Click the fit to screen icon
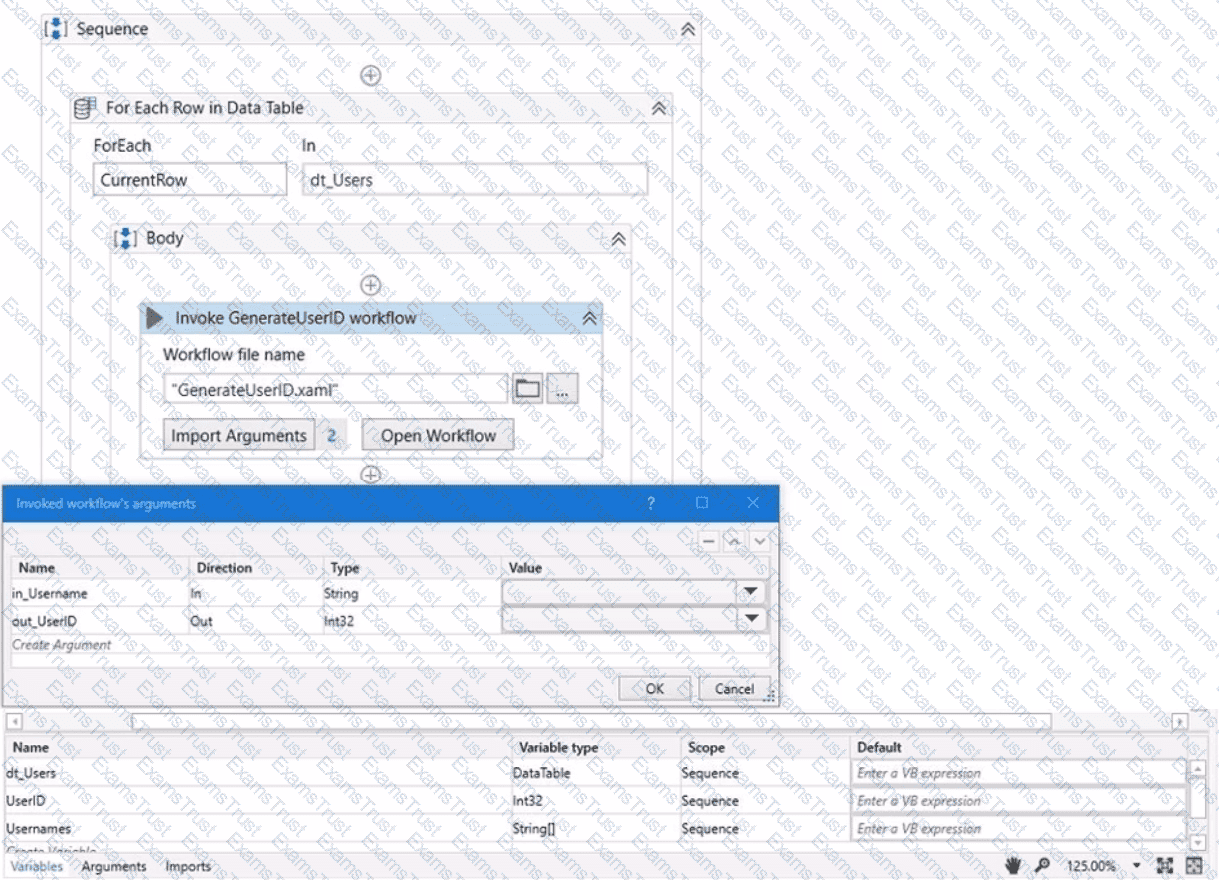The image size is (1219, 880). [x=1166, y=866]
